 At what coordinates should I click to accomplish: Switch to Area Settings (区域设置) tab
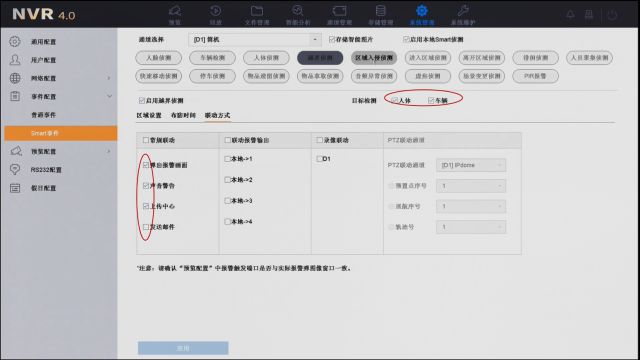pyautogui.click(x=149, y=116)
